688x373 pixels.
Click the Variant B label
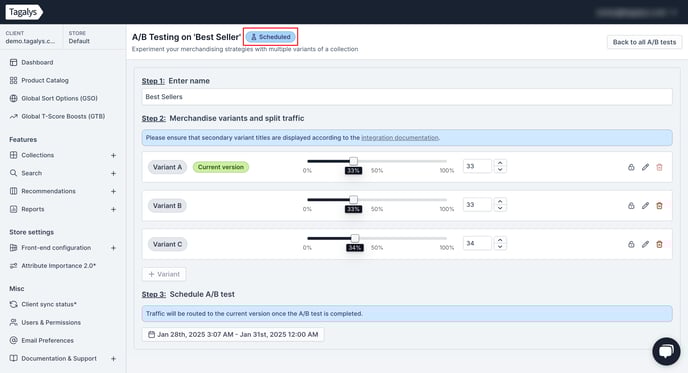167,205
